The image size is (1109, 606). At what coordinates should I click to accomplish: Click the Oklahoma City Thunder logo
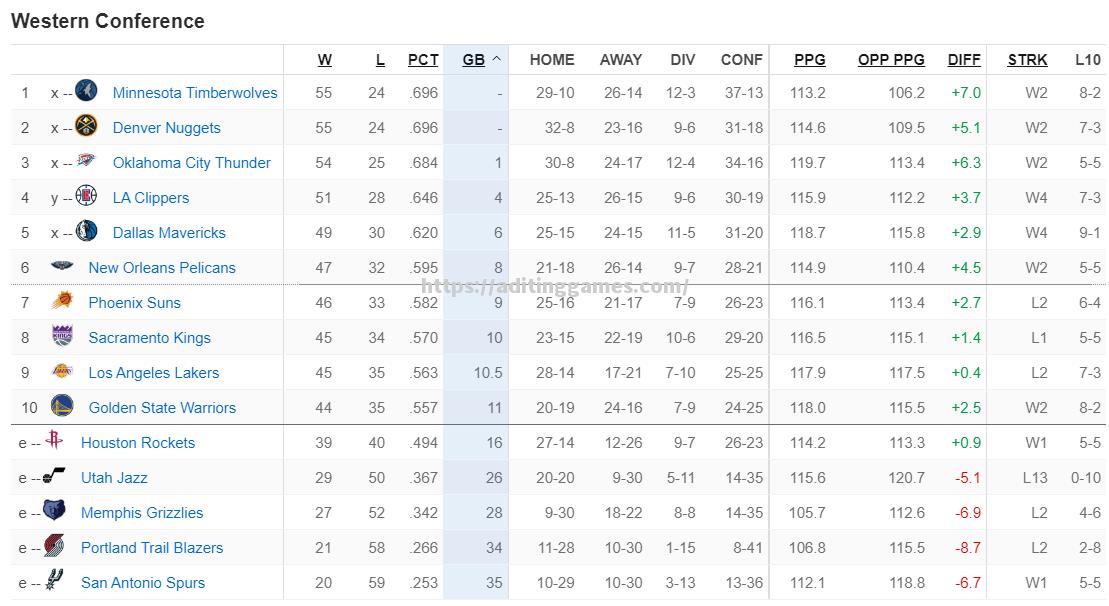[x=86, y=161]
